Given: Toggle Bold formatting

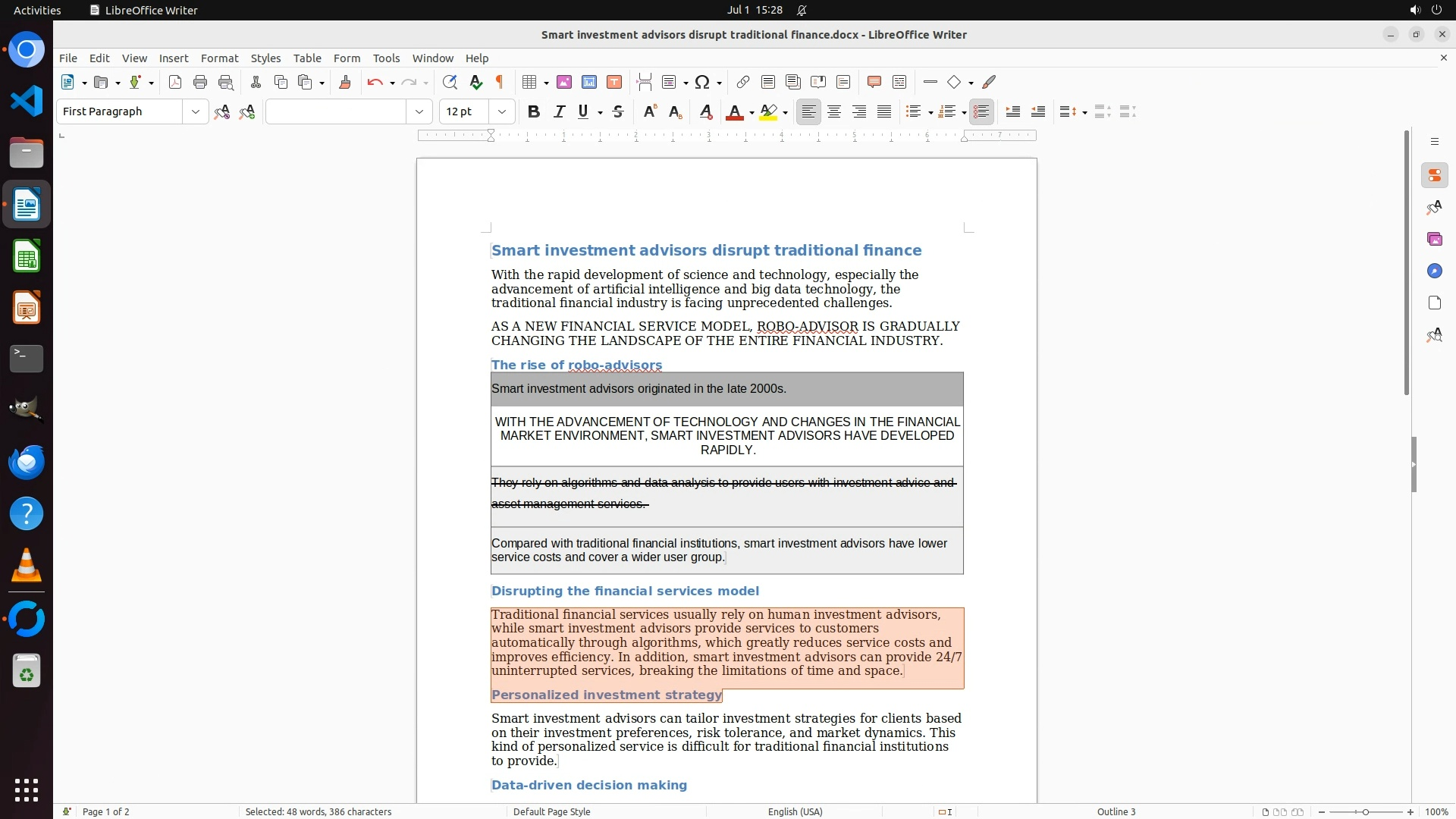Looking at the screenshot, I should pos(534,111).
